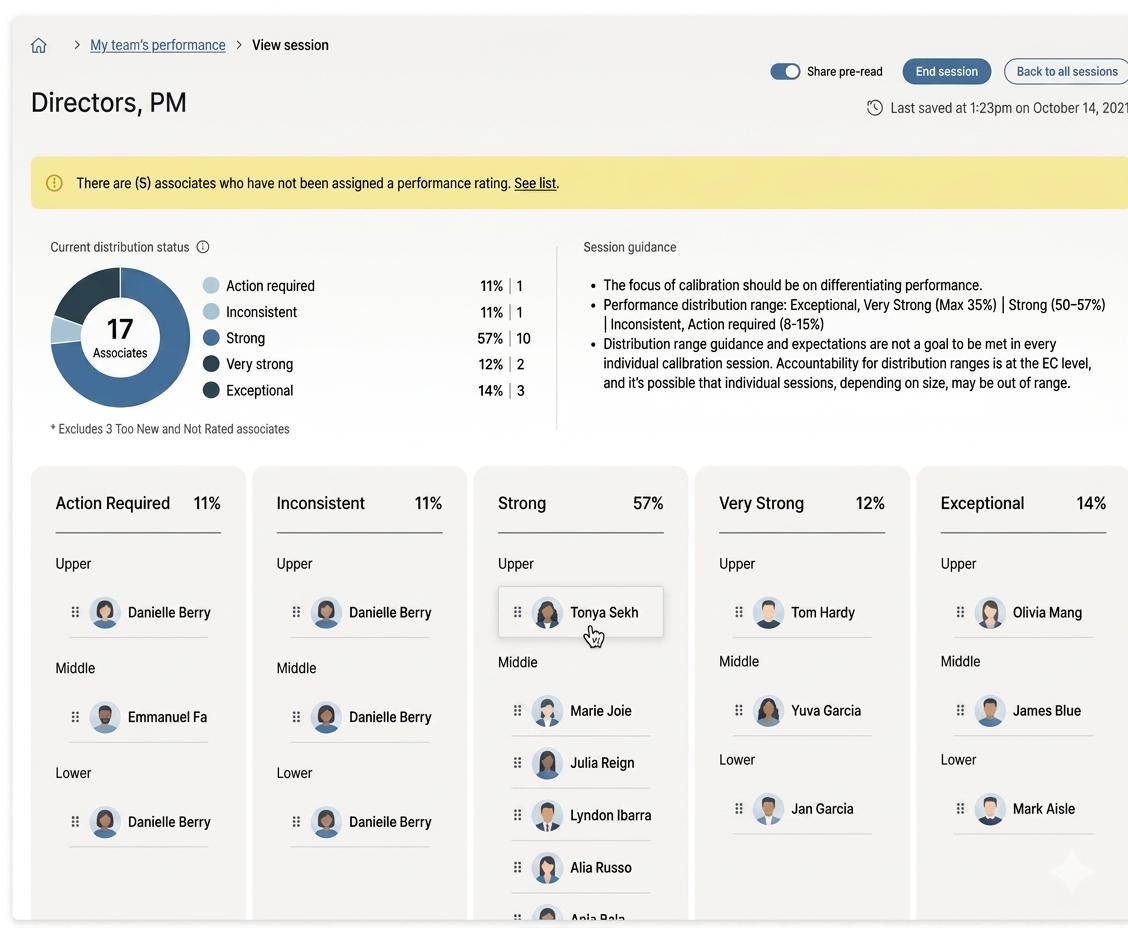
Task: Click drag handle beside Alia Russo
Action: 517,868
